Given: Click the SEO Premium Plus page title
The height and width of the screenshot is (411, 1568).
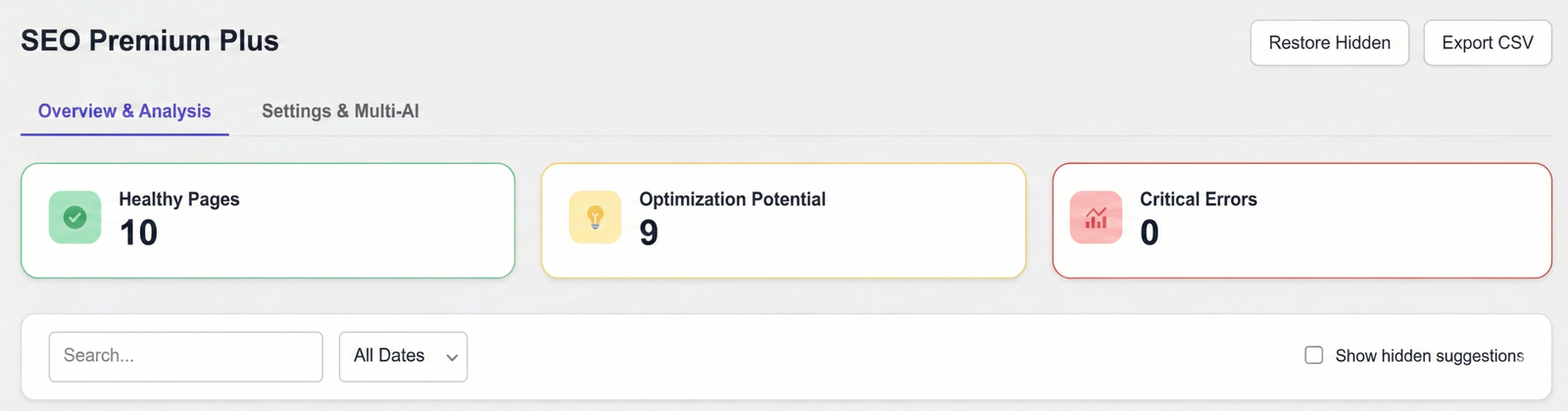Looking at the screenshot, I should click(x=150, y=41).
